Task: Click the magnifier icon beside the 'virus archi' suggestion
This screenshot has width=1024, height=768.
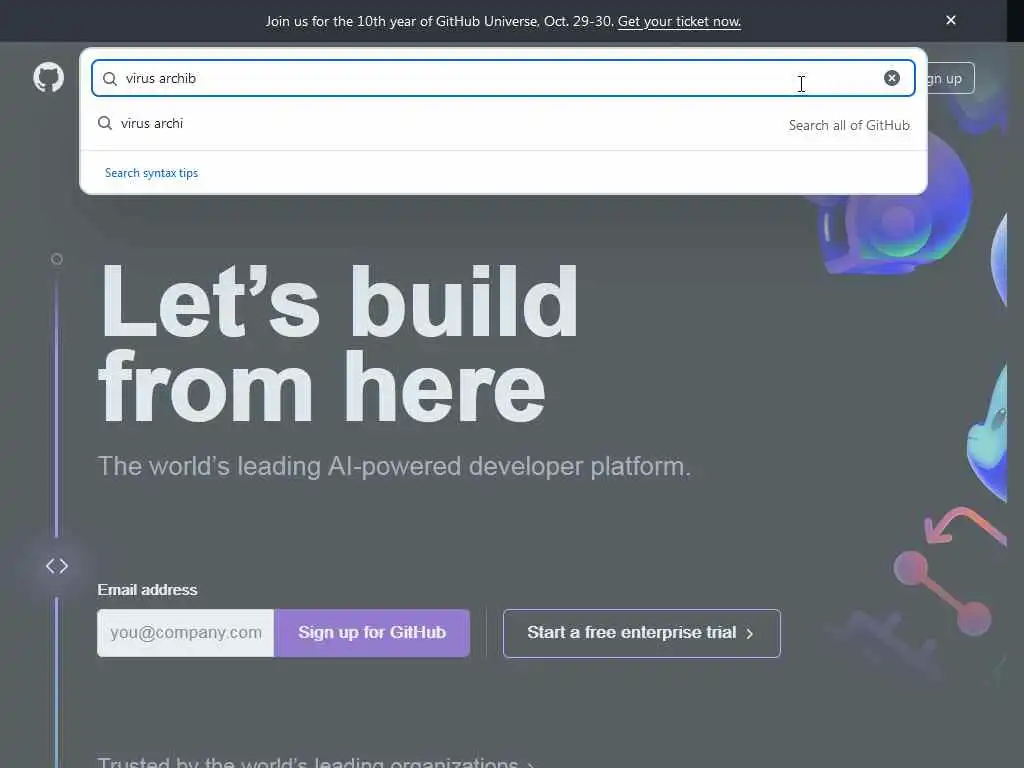Action: click(x=104, y=123)
